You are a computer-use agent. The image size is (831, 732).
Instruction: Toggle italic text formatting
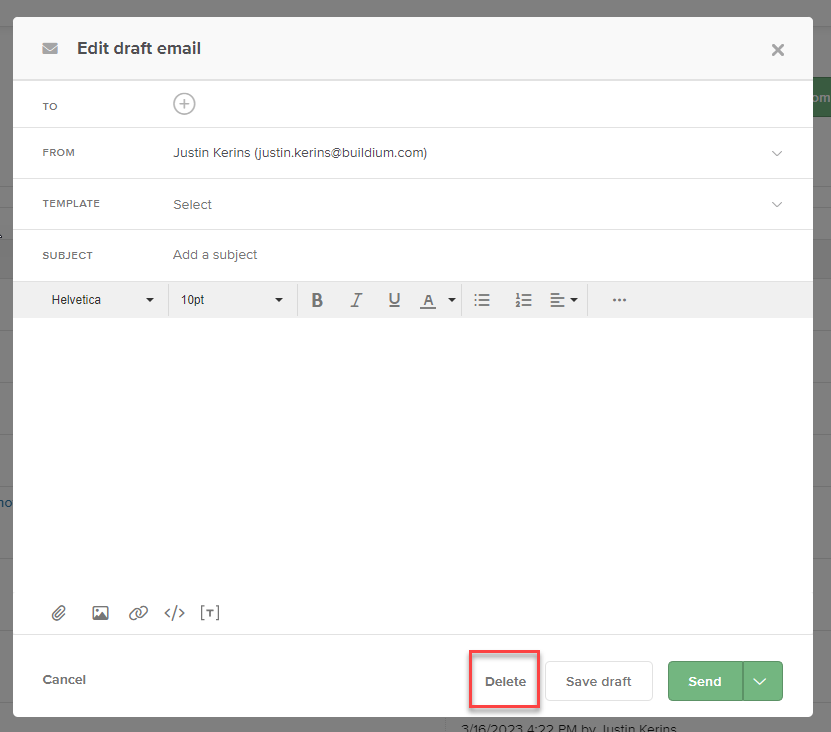(355, 300)
